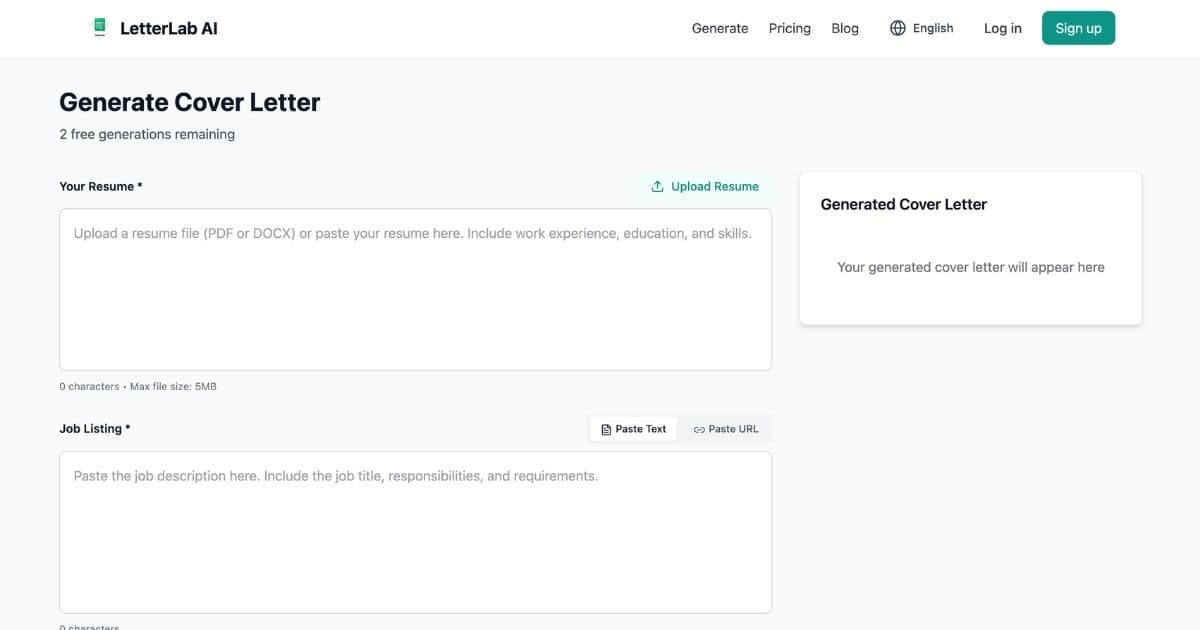Open the Generate page from navigation
The image size is (1200, 630).
click(719, 28)
